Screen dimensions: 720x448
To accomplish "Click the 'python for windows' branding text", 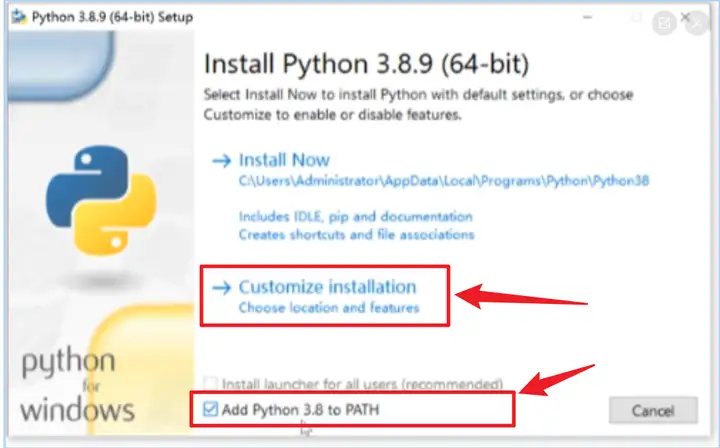I will click(x=77, y=386).
